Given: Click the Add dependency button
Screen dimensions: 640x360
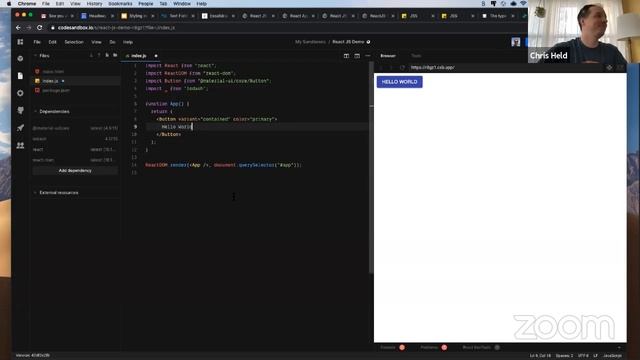Looking at the screenshot, I should pos(75,171).
